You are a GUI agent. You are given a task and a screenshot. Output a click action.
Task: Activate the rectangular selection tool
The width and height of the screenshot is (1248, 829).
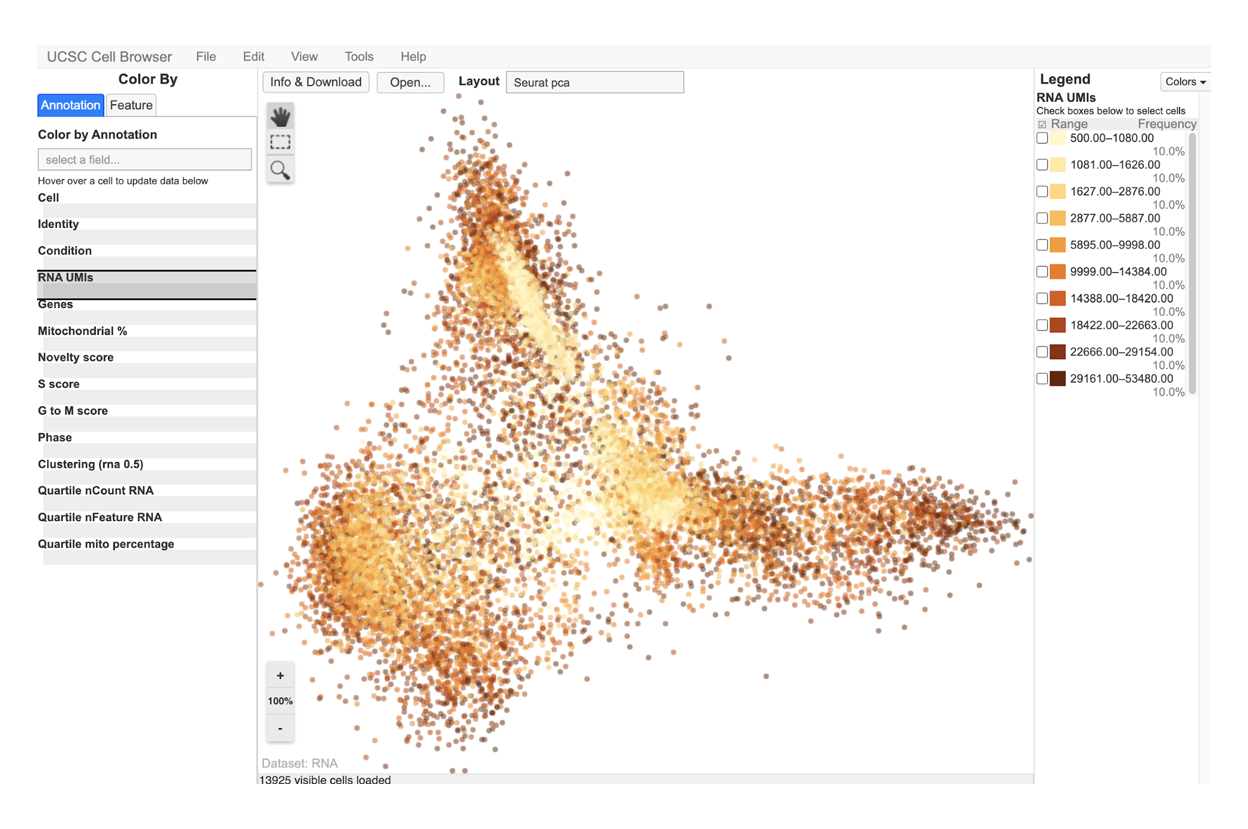280,143
